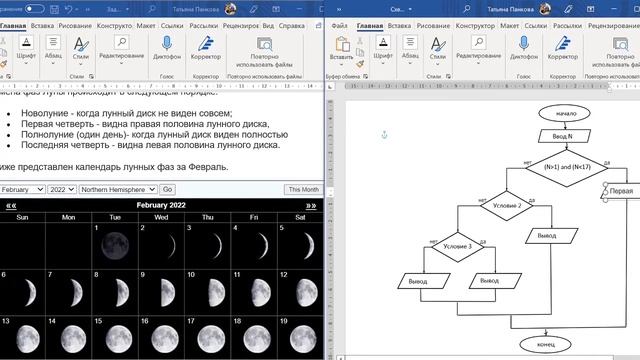
Task: Click the tab selector at right window ruler corner
Action: 330,86
